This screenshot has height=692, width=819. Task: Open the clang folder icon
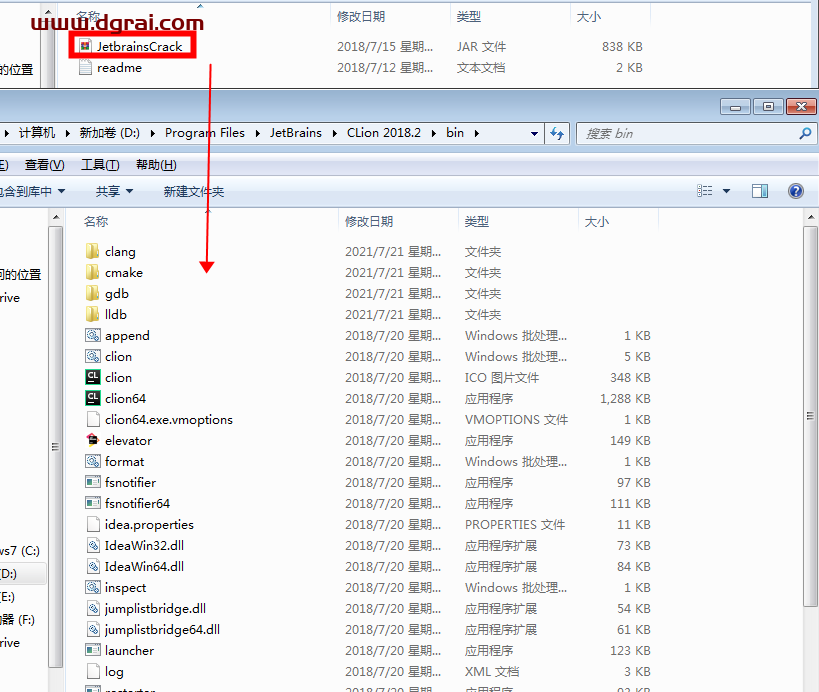click(92, 251)
